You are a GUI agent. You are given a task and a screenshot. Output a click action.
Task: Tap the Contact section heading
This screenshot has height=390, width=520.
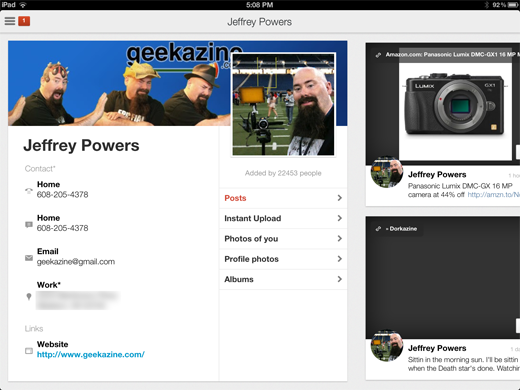pos(40,169)
